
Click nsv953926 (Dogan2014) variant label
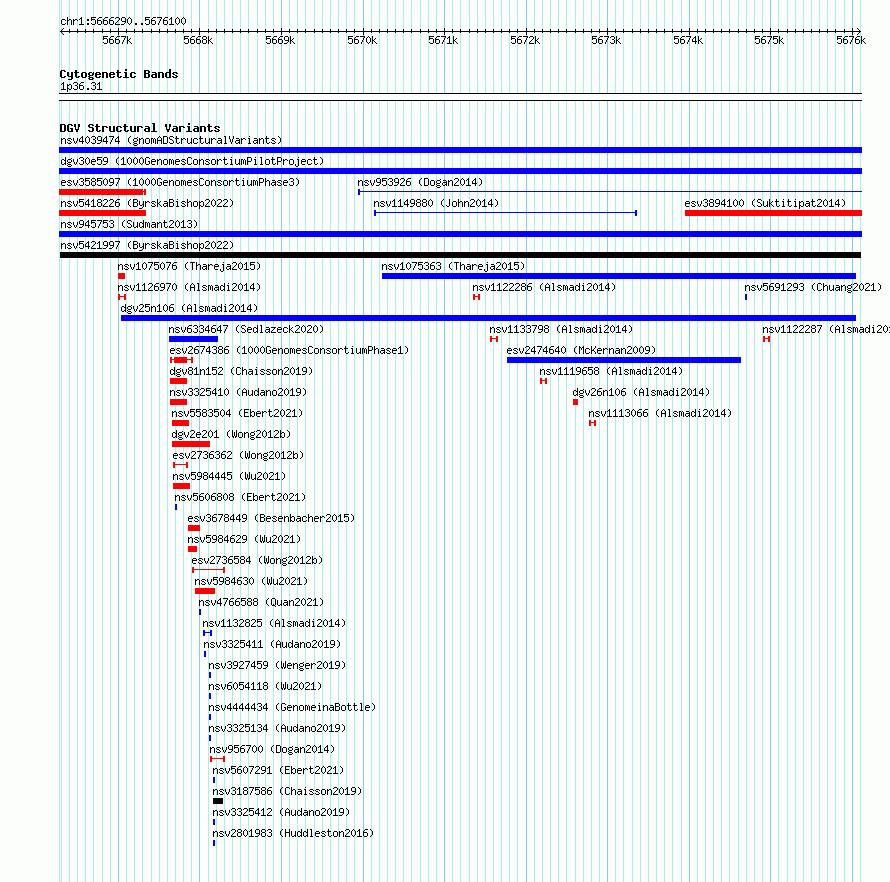click(420, 182)
